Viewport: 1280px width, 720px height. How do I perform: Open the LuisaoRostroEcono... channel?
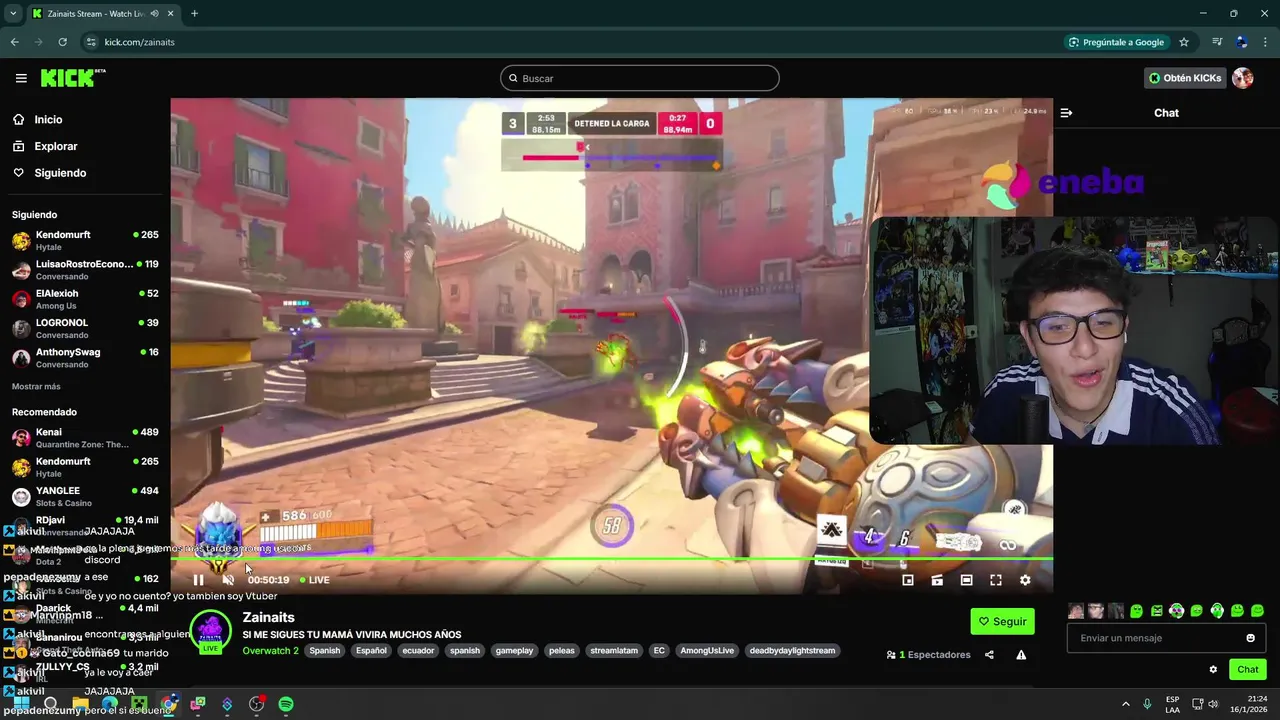pyautogui.click(x=85, y=270)
